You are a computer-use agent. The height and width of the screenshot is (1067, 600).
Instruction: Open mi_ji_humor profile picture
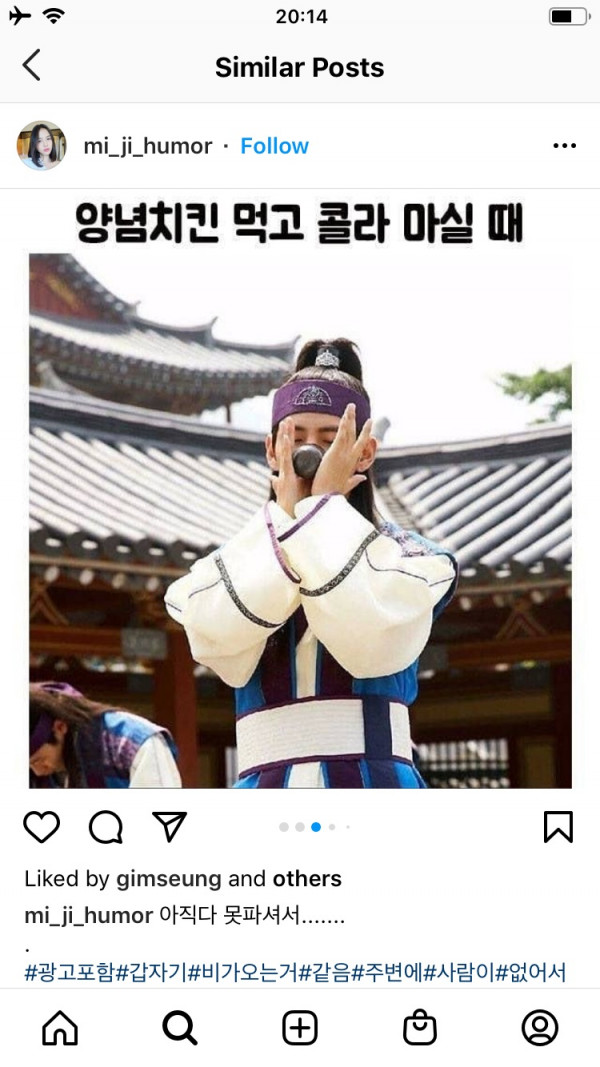pos(41,146)
